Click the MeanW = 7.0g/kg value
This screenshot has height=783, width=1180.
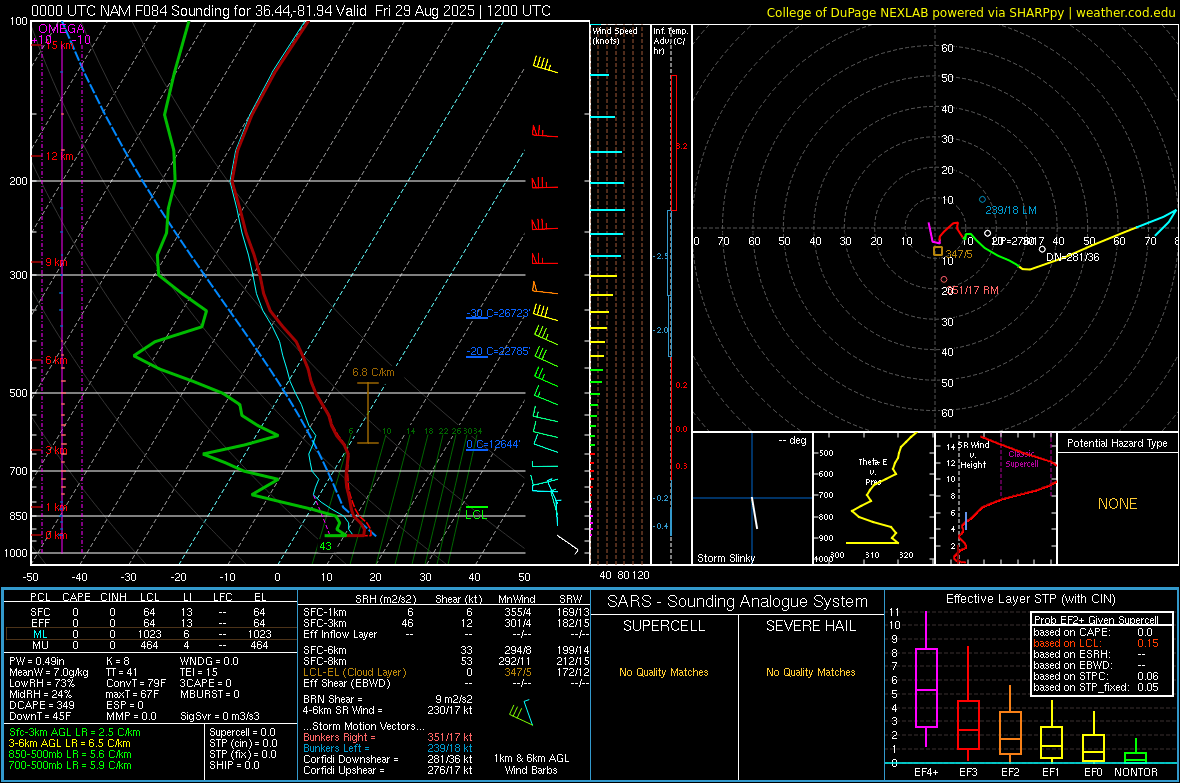(49, 672)
